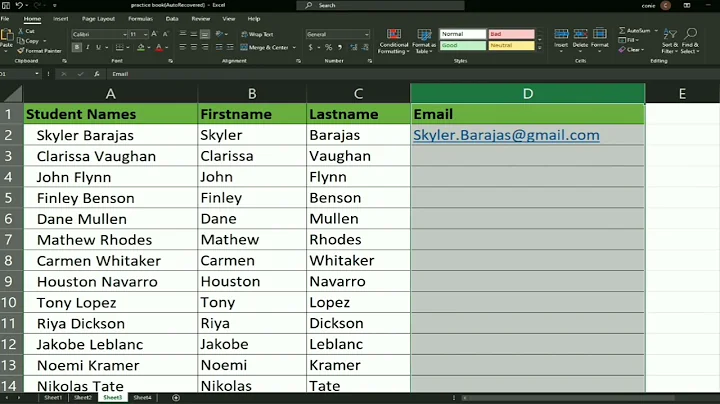
Task: Expand the cell styles gallery
Action: (540, 48)
